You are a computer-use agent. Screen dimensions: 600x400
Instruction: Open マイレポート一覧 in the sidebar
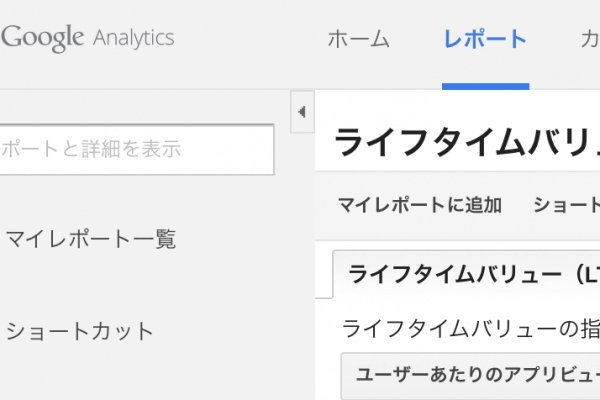pyautogui.click(x=91, y=240)
